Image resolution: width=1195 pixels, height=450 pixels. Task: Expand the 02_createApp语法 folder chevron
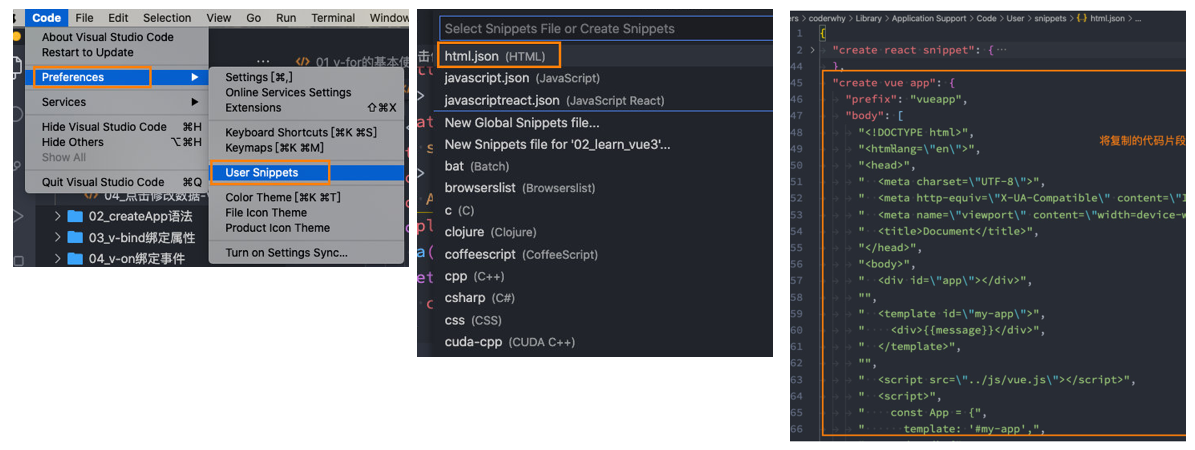tap(57, 217)
